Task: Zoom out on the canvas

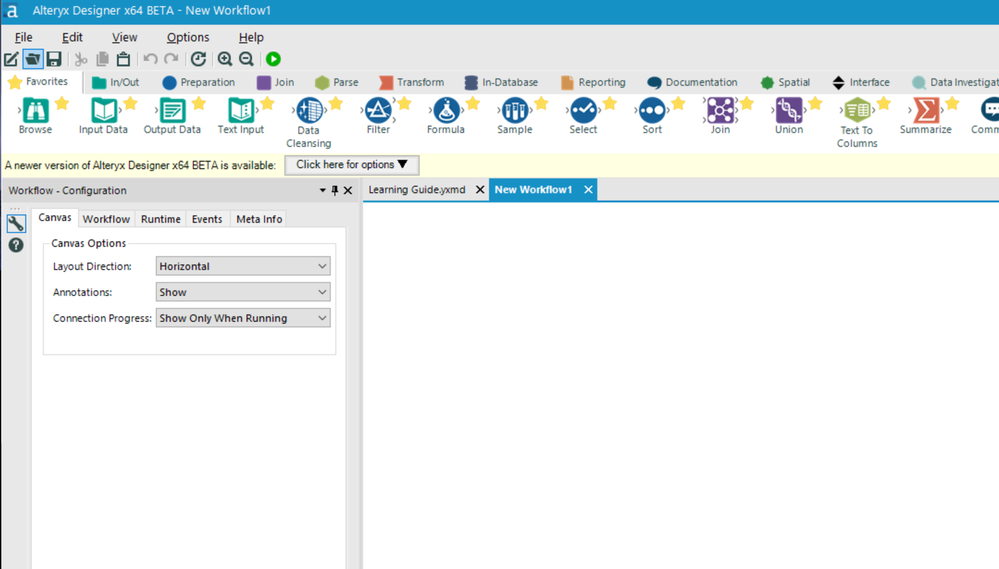Action: pyautogui.click(x=247, y=59)
